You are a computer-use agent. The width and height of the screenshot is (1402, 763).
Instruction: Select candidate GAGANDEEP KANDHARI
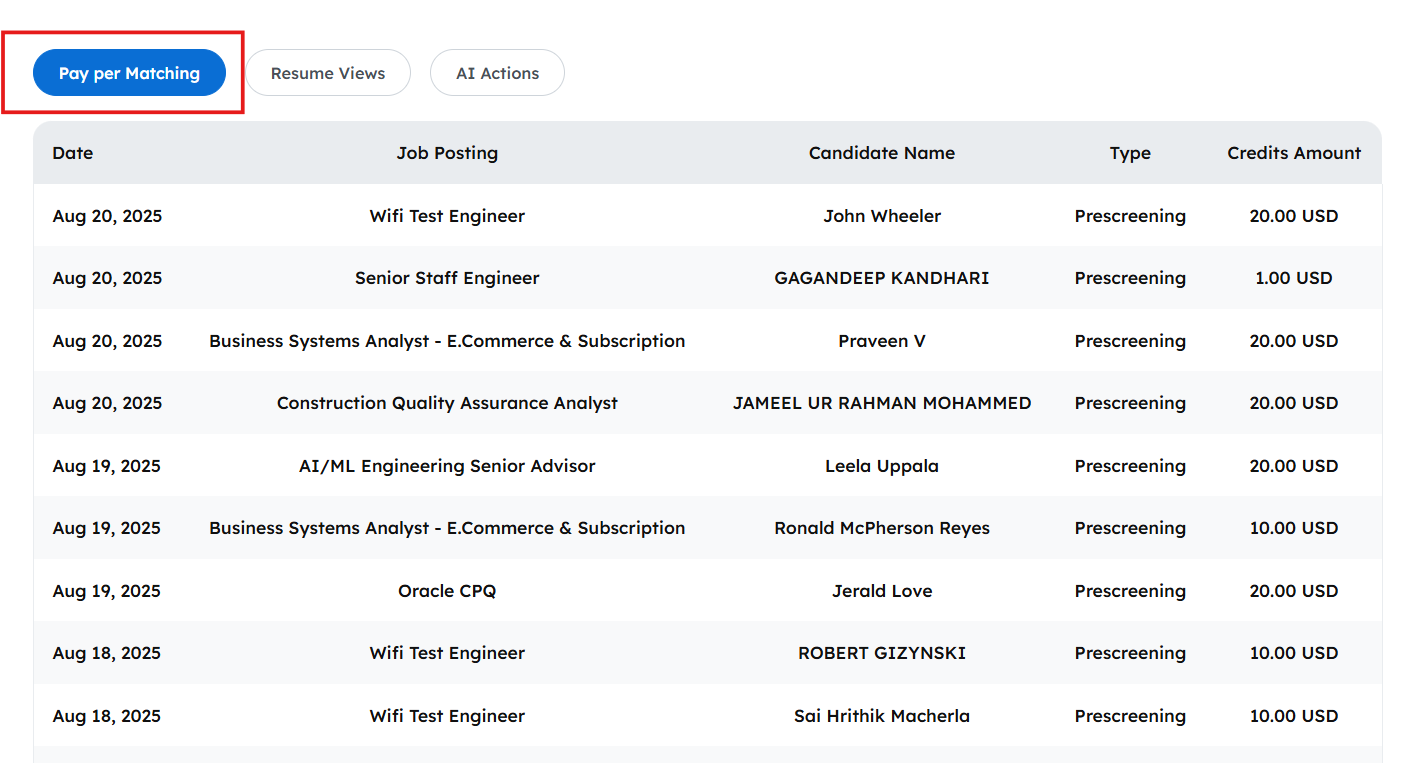(x=881, y=278)
